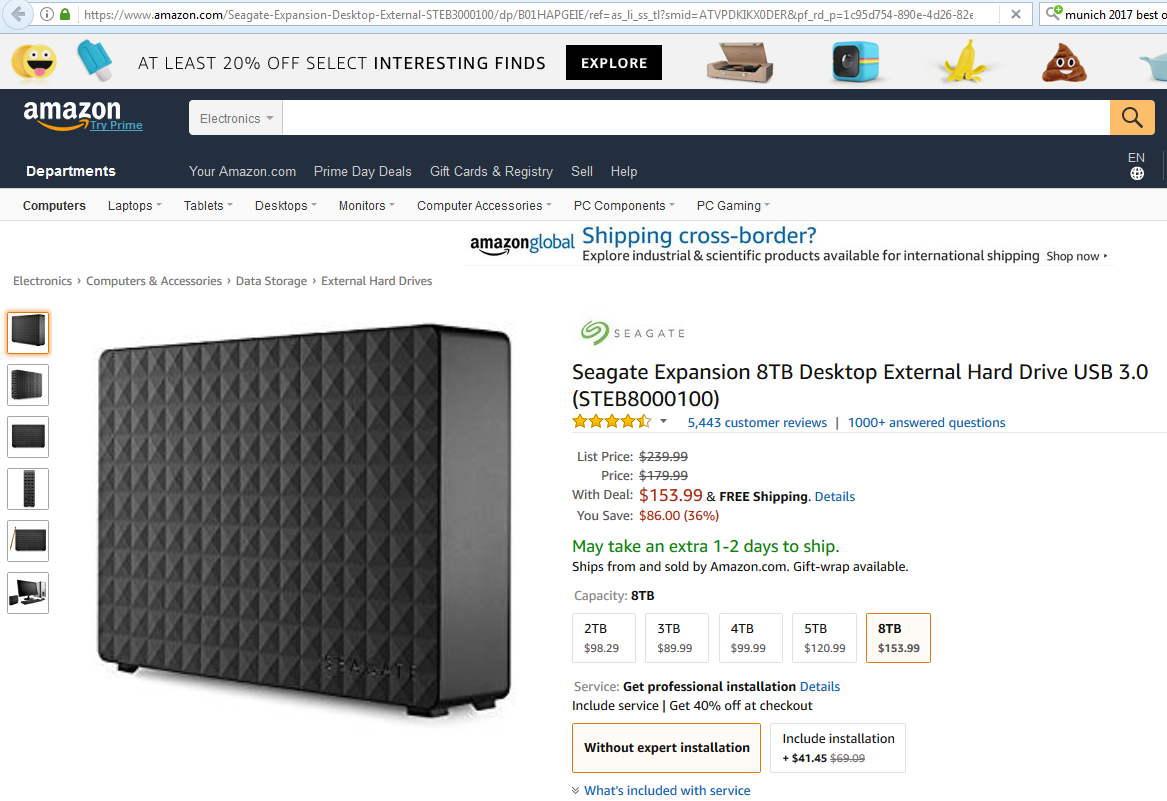
Task: Open the Electronics search category dropdown
Action: pyautogui.click(x=236, y=118)
